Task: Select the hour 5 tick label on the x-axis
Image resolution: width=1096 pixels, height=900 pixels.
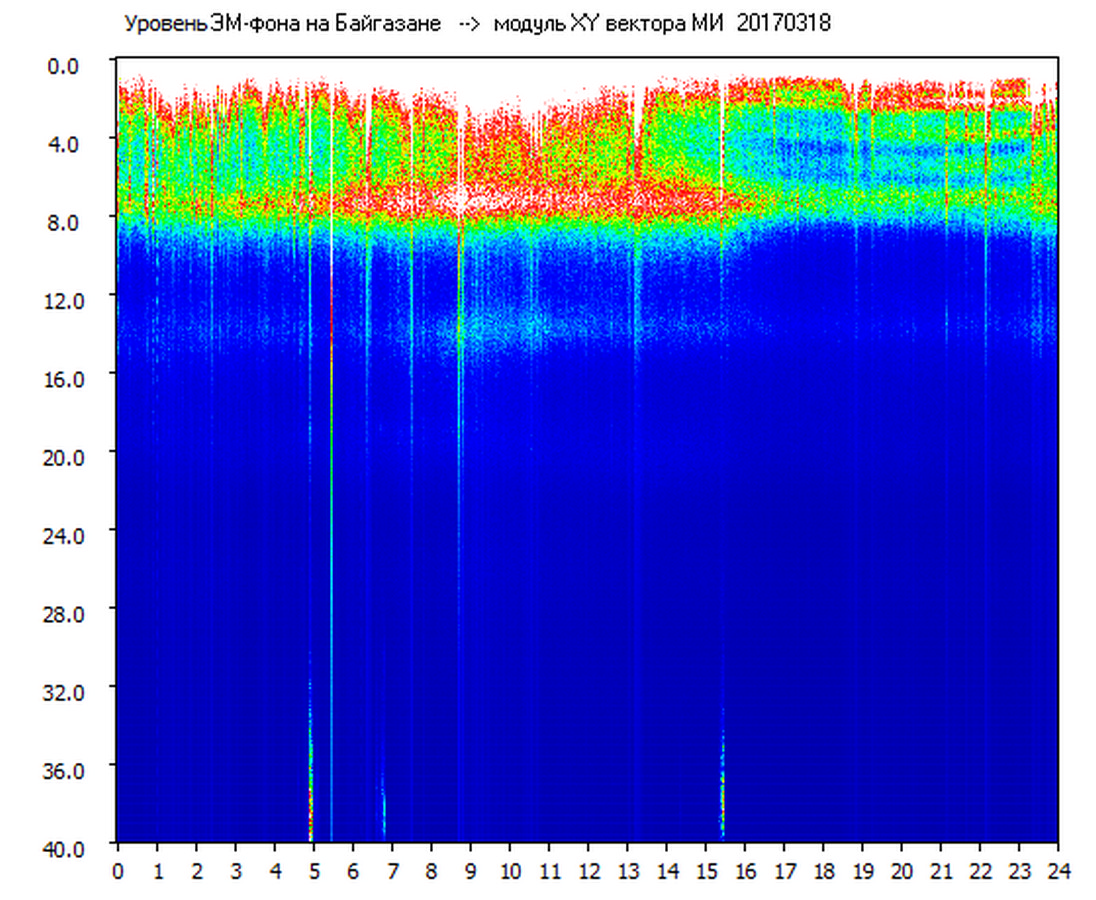Action: [314, 870]
